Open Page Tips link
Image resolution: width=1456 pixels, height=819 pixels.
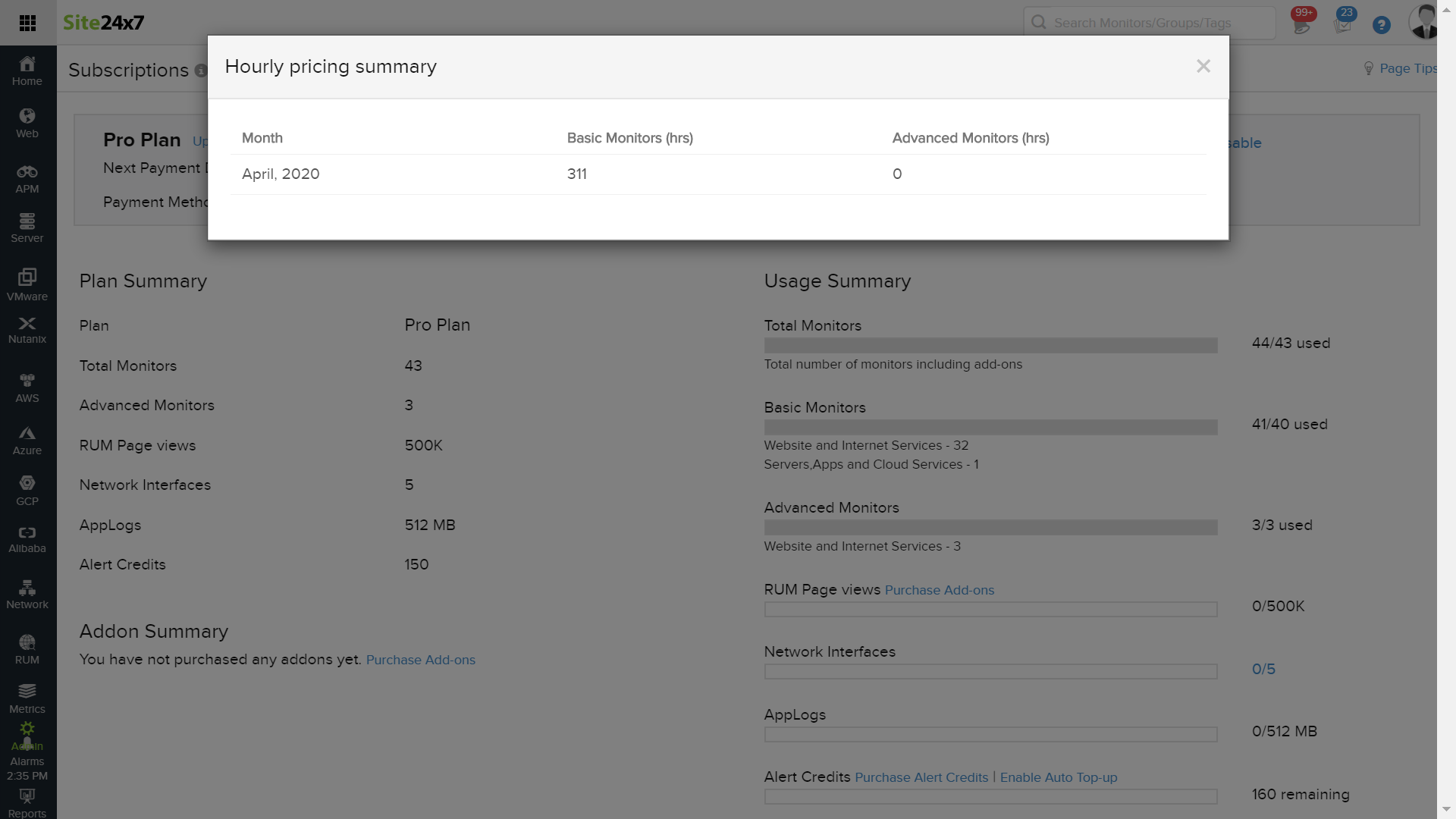[x=1400, y=68]
